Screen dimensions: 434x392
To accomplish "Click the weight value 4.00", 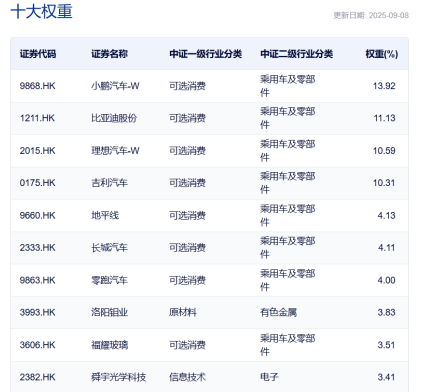I will coord(386,280).
